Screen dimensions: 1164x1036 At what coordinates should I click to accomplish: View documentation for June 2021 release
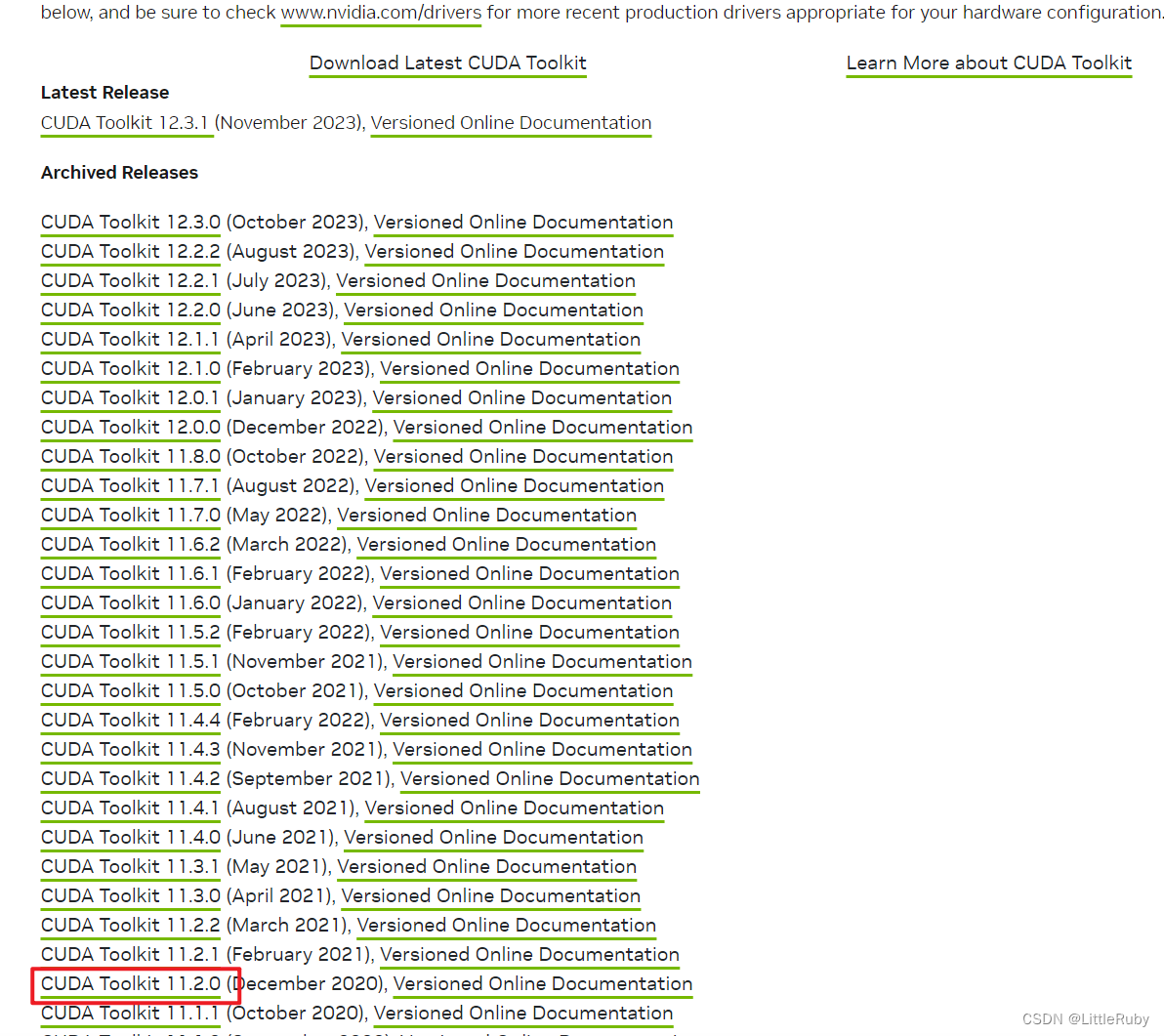point(494,838)
